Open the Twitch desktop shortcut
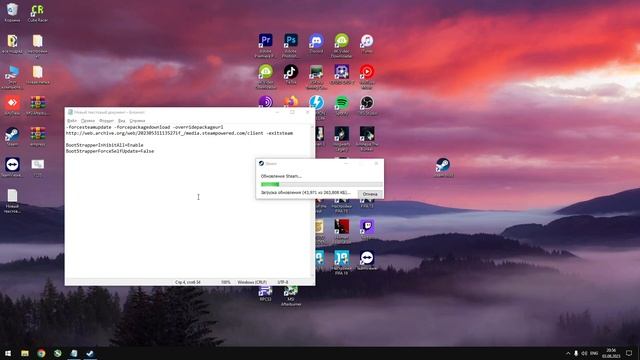This screenshot has width=640, height=360. 367,229
